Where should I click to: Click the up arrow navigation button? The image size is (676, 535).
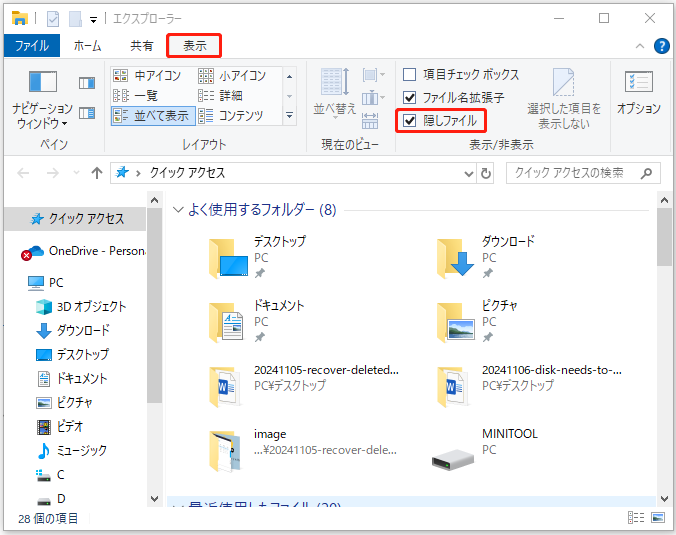click(97, 173)
